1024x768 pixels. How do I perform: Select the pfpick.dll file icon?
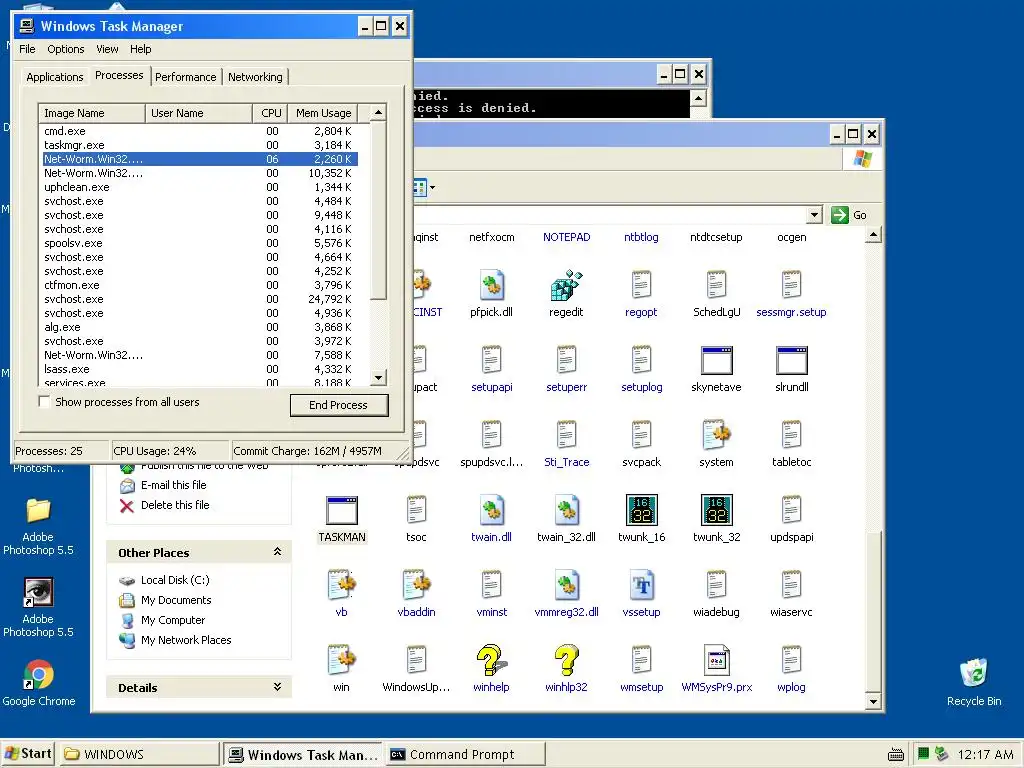tap(492, 285)
